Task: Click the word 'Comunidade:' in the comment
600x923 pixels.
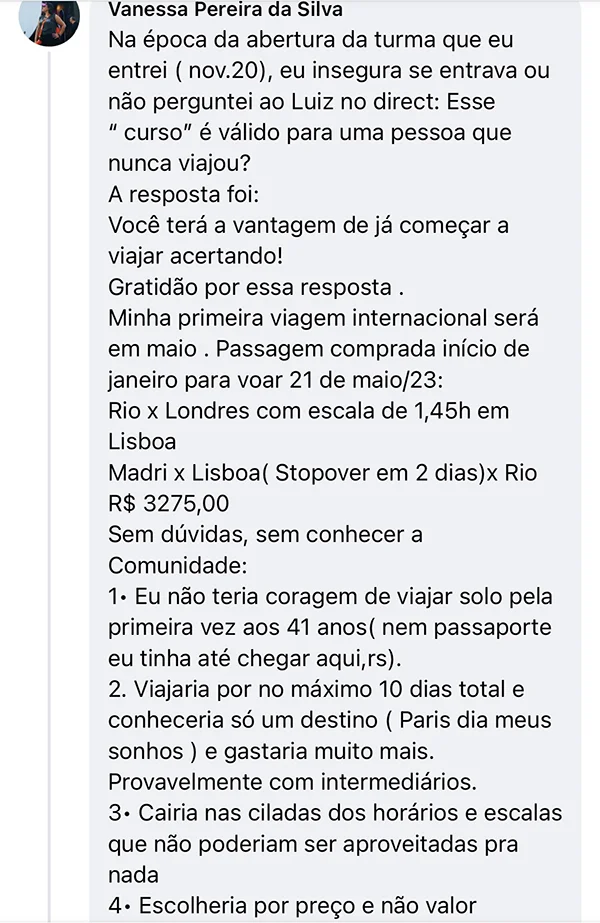Action: (x=177, y=566)
